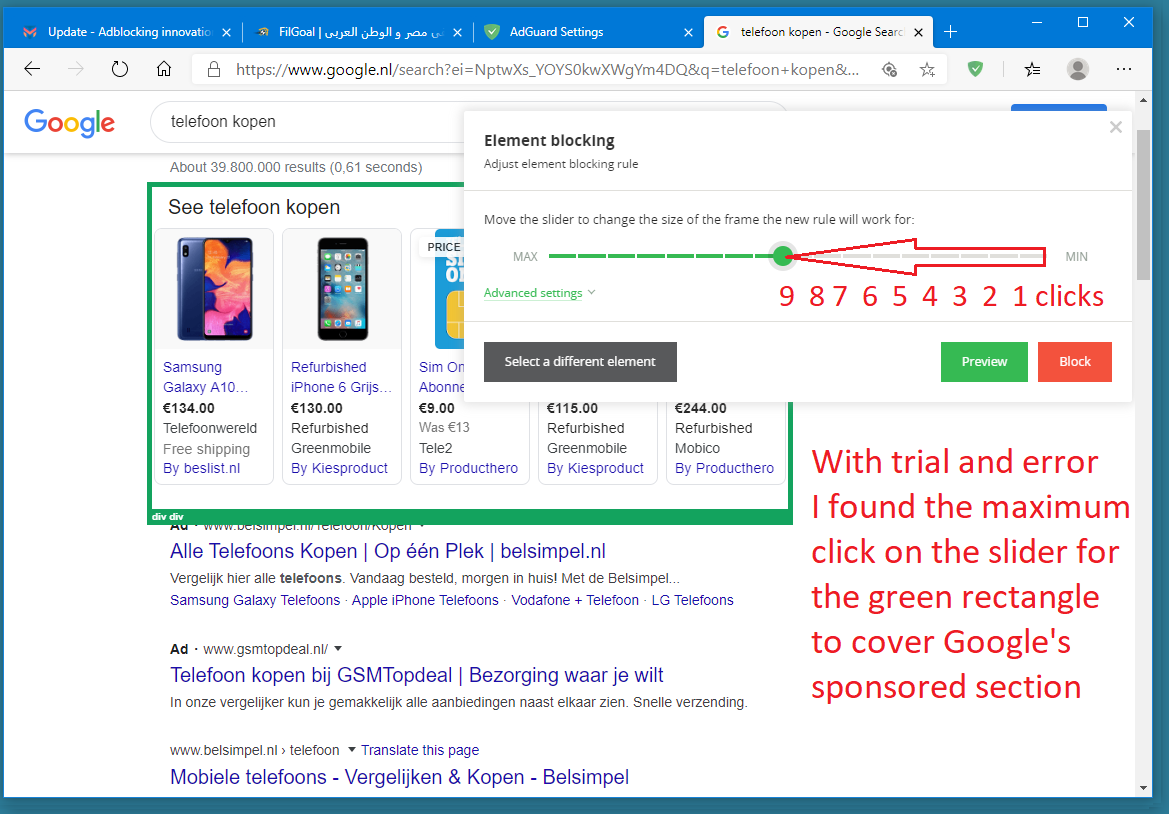Open Refurbished iPhone 6 Grijs link

tap(341, 377)
